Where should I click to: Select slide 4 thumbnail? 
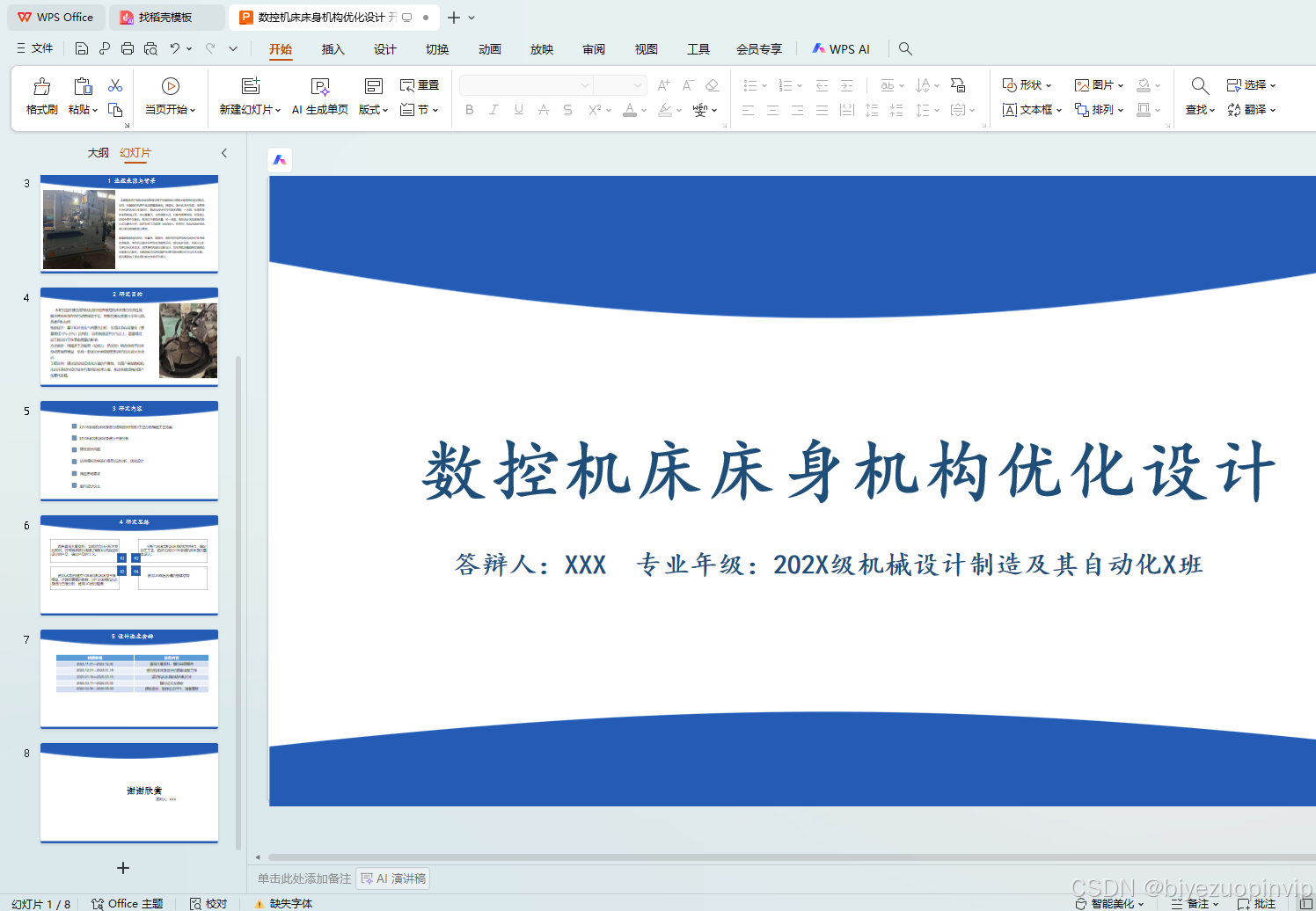(x=128, y=338)
